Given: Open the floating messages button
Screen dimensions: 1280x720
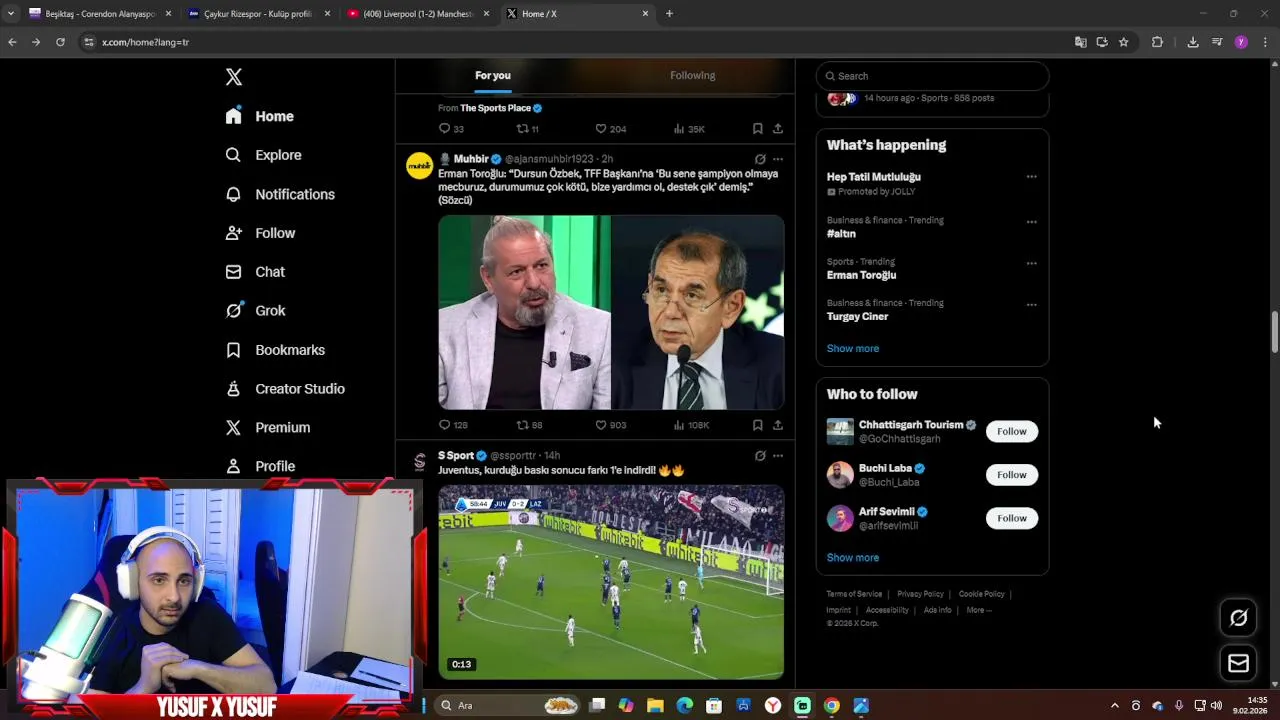Looking at the screenshot, I should click(x=1238, y=663).
